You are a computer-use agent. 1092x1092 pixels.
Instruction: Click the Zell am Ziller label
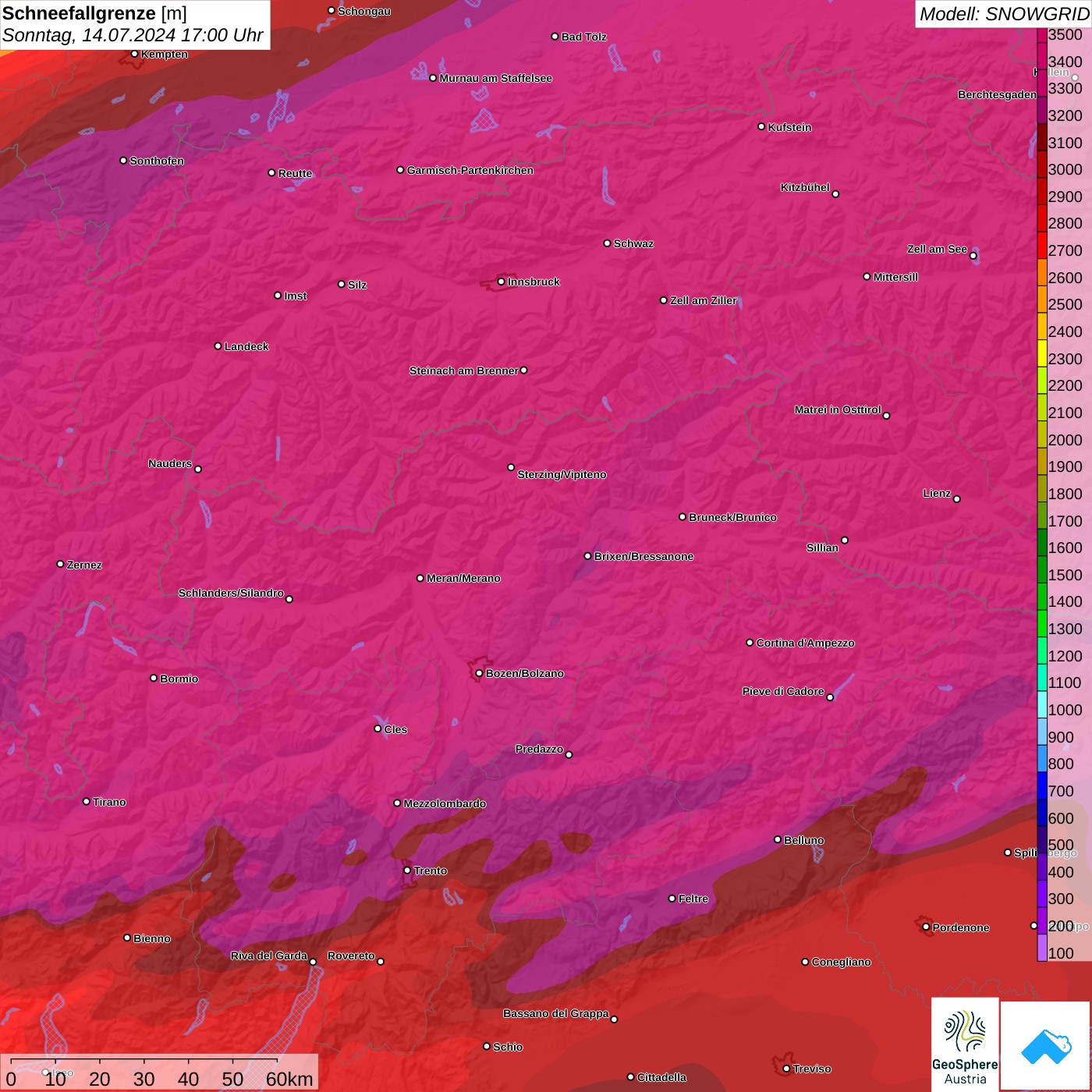704,300
